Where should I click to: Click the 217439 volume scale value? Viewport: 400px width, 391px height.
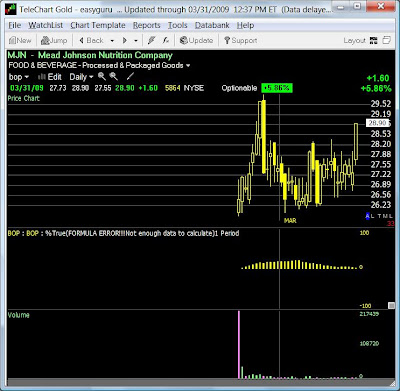click(x=369, y=314)
